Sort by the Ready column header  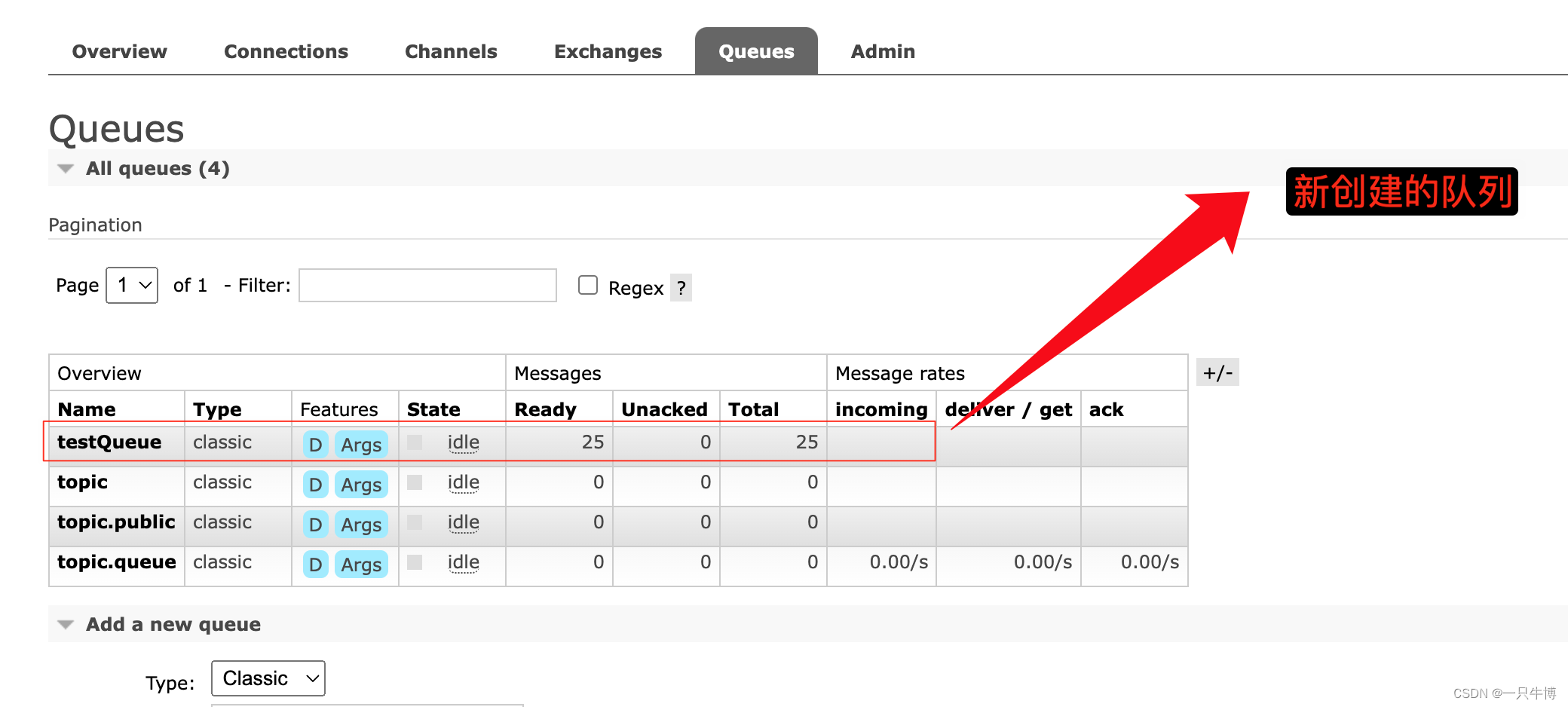[545, 409]
